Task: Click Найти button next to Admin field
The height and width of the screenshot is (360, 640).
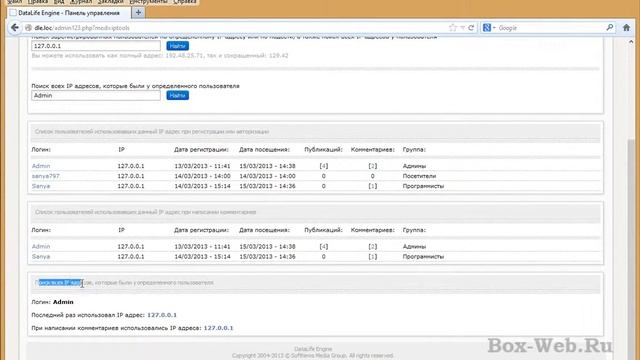Action: pyautogui.click(x=178, y=96)
